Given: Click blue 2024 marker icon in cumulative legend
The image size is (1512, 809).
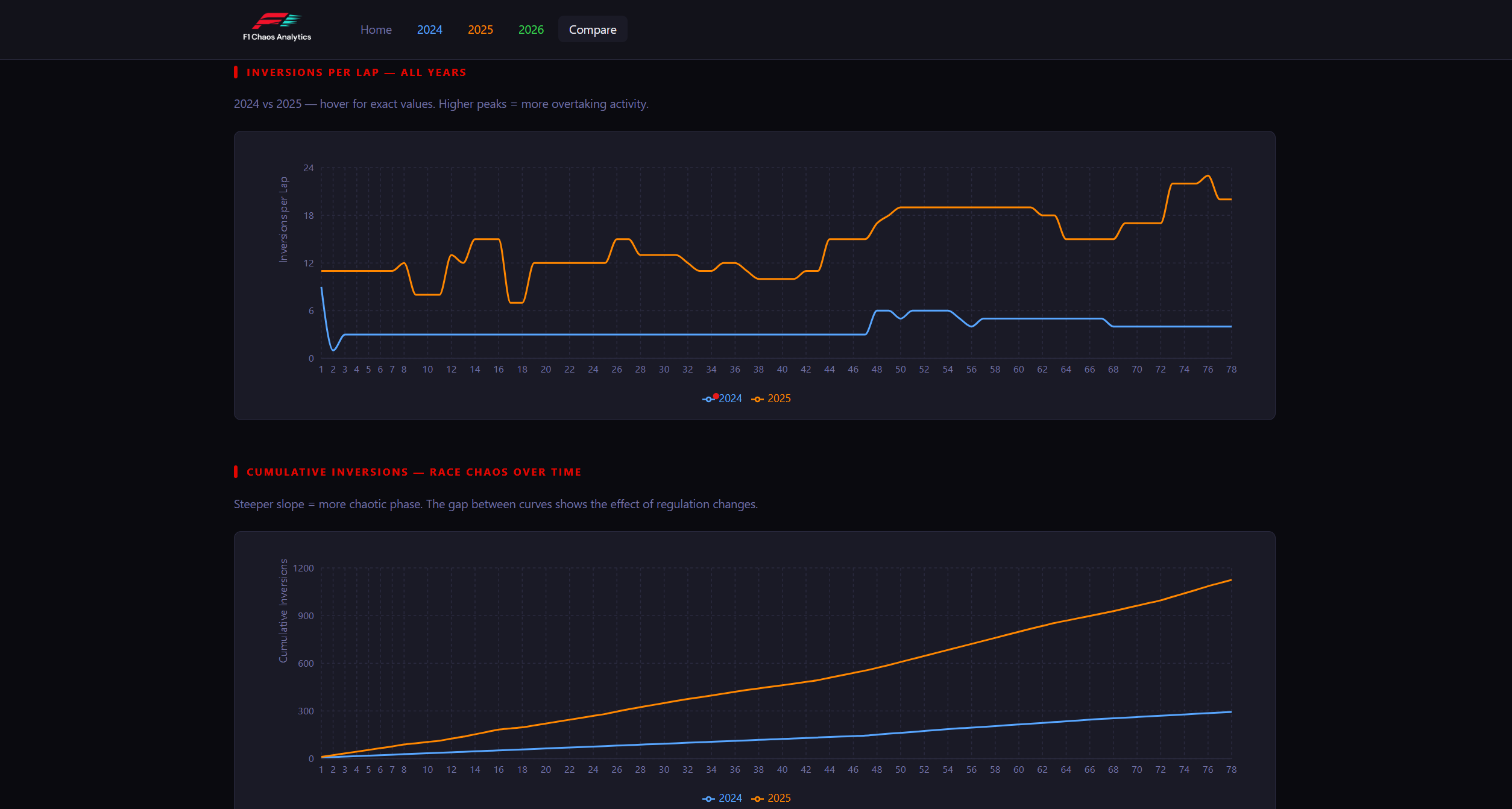Looking at the screenshot, I should (x=708, y=799).
